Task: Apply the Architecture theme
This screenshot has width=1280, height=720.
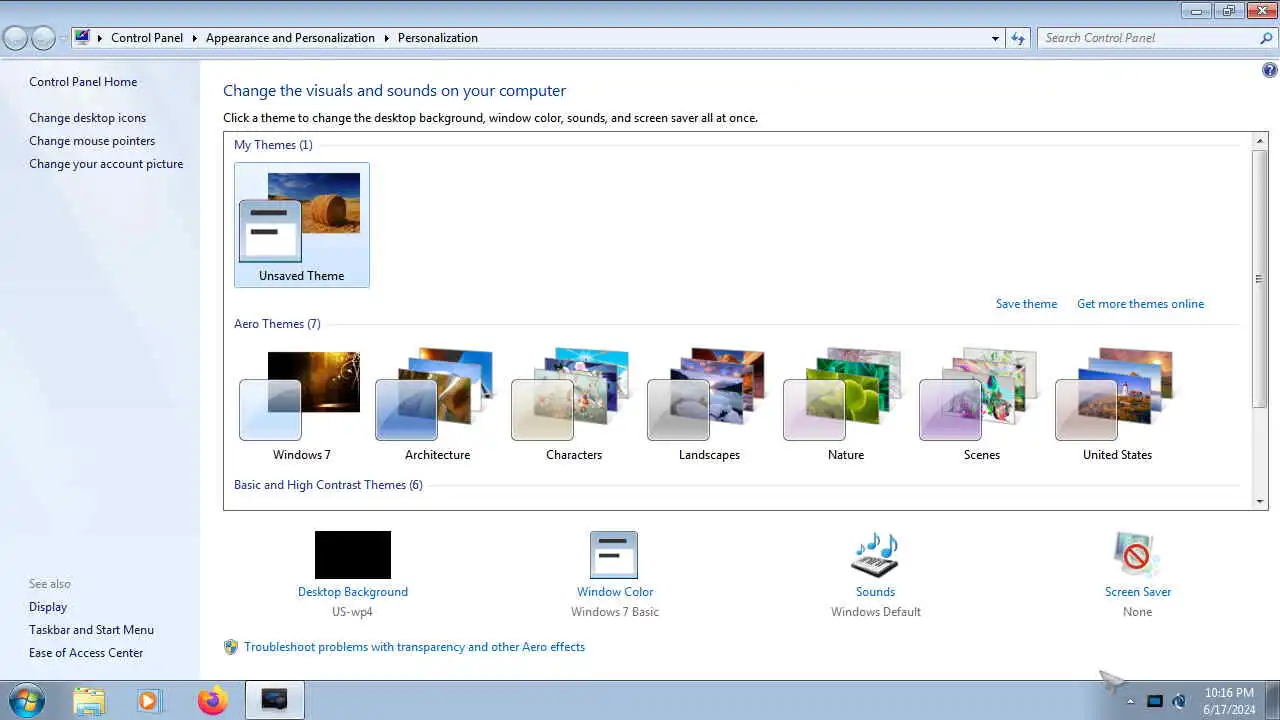Action: click(x=437, y=405)
